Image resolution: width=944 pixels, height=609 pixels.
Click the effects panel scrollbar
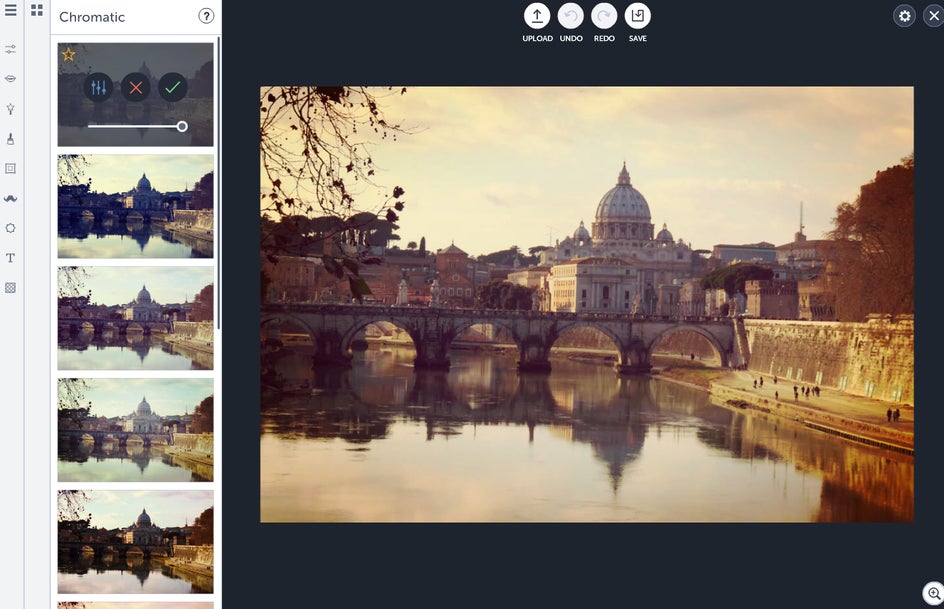coord(219,183)
